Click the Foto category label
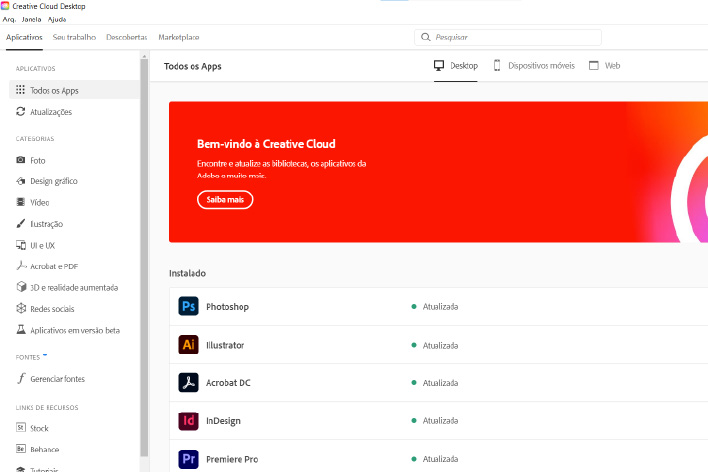Image resolution: width=708 pixels, height=472 pixels. tap(37, 160)
